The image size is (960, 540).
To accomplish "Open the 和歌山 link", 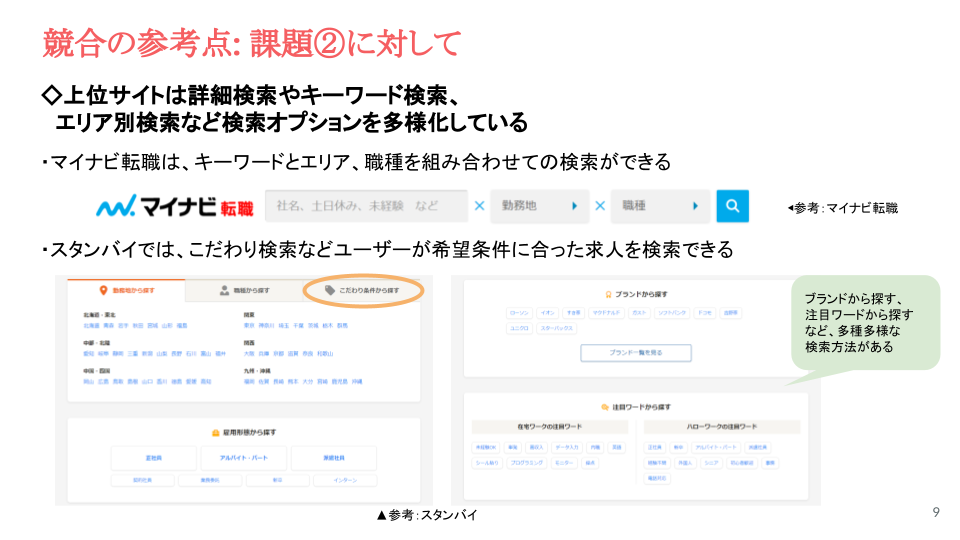I will pyautogui.click(x=325, y=354).
